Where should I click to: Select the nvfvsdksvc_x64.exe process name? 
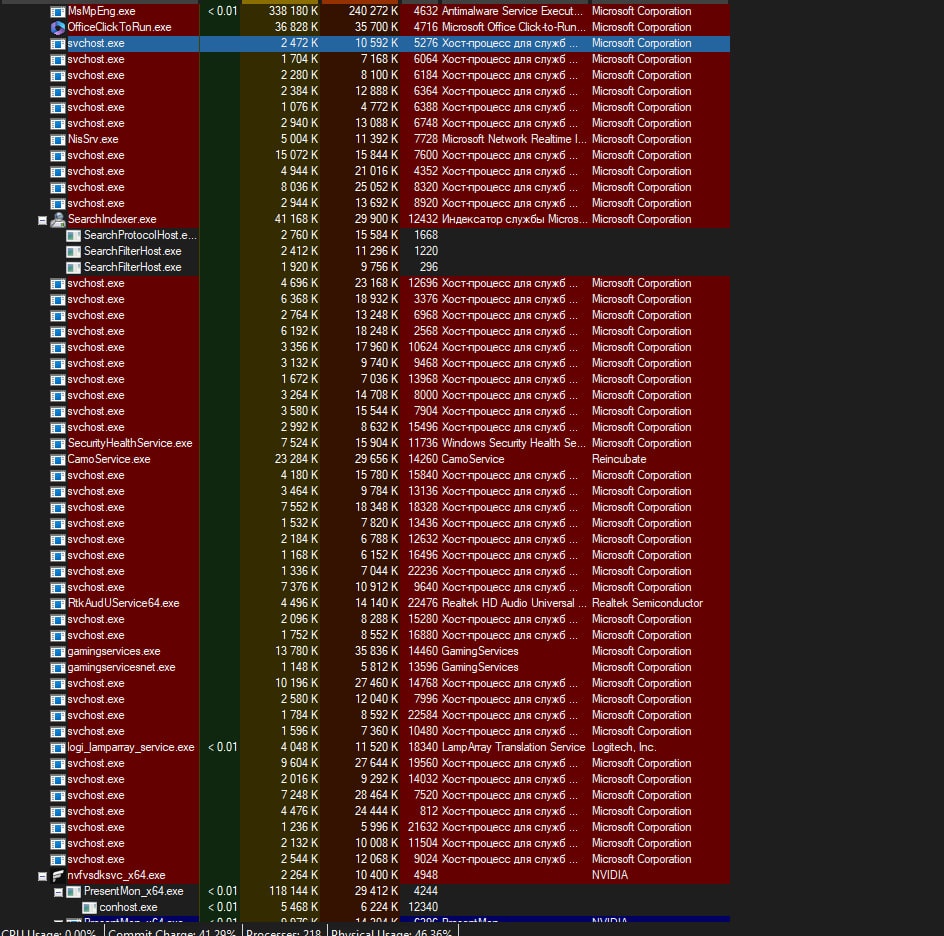pos(116,875)
